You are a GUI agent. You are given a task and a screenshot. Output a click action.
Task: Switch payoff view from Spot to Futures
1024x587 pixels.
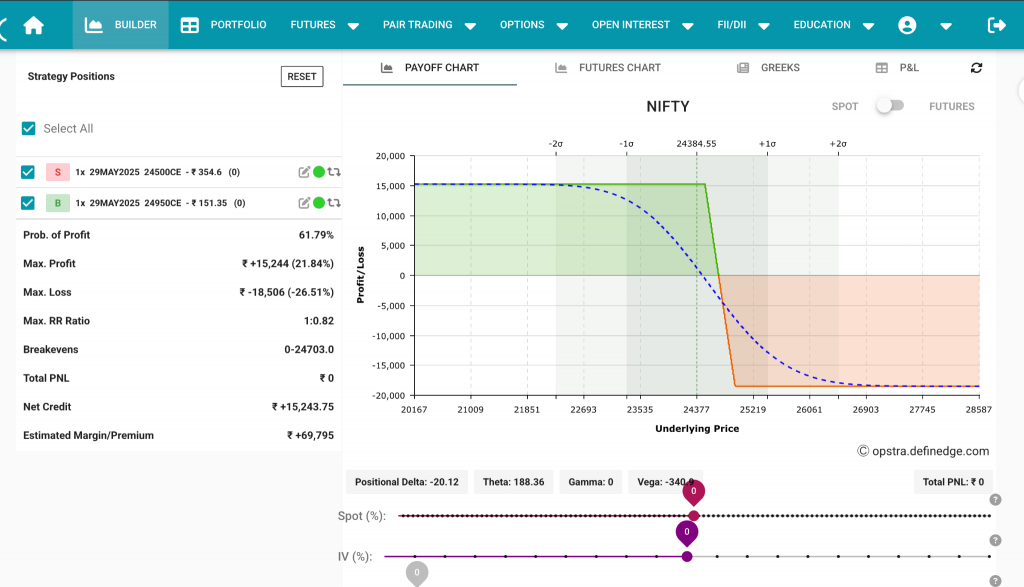(890, 105)
